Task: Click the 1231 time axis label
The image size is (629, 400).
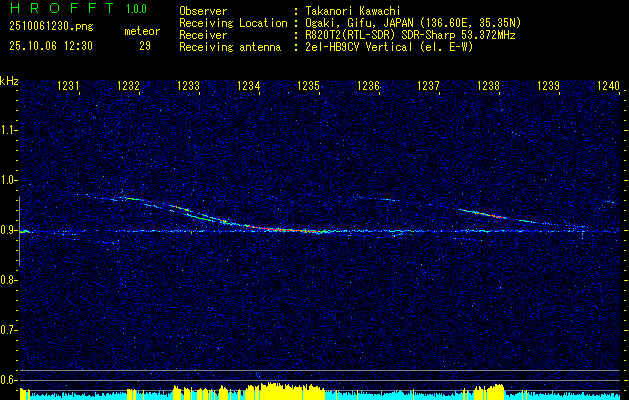Action: click(69, 85)
